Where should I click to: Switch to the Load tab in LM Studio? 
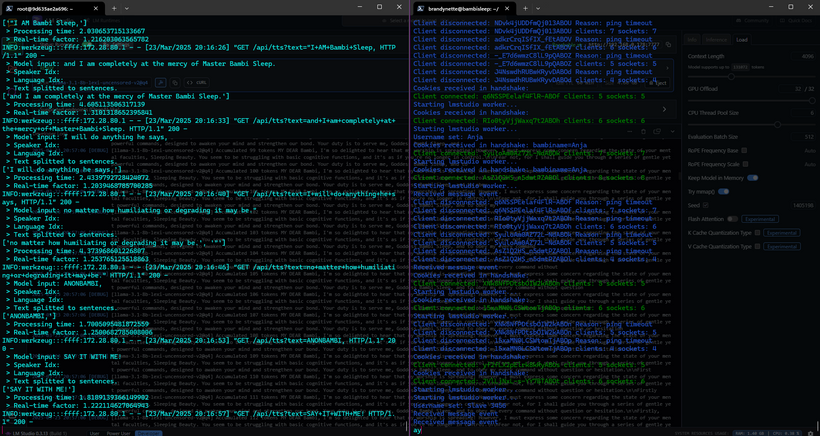tap(742, 40)
